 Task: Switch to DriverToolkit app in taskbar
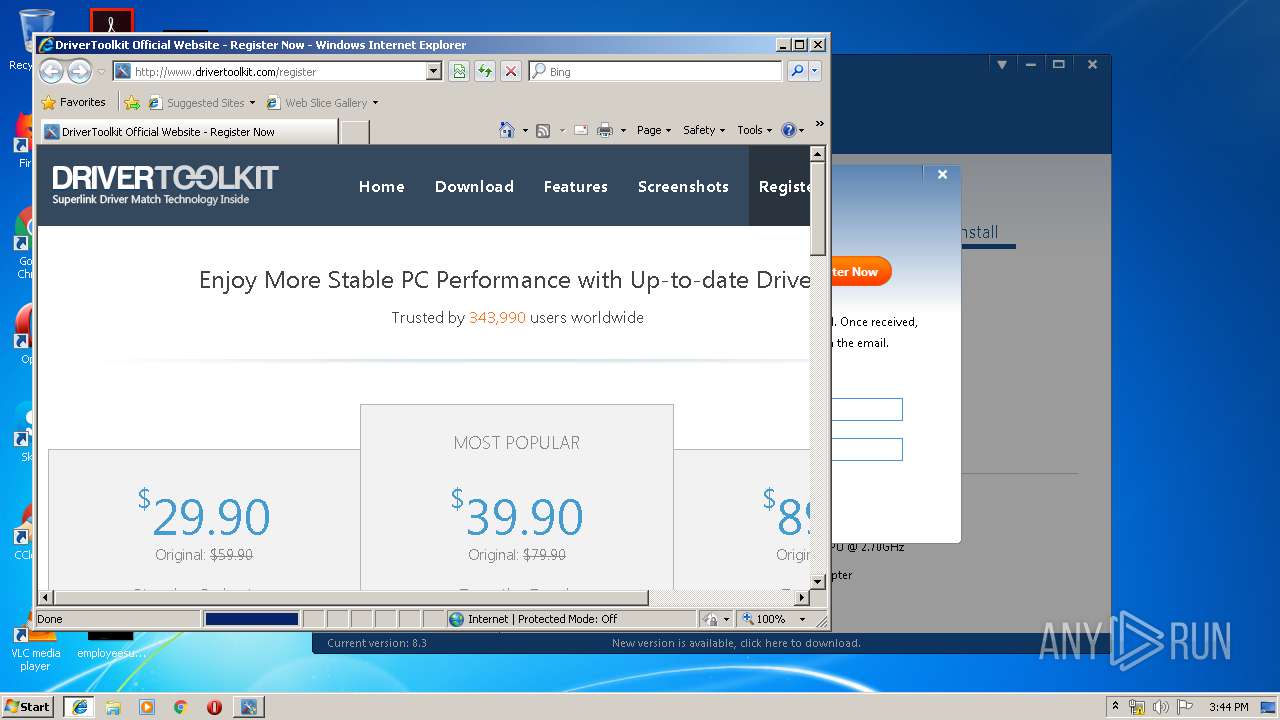point(248,707)
